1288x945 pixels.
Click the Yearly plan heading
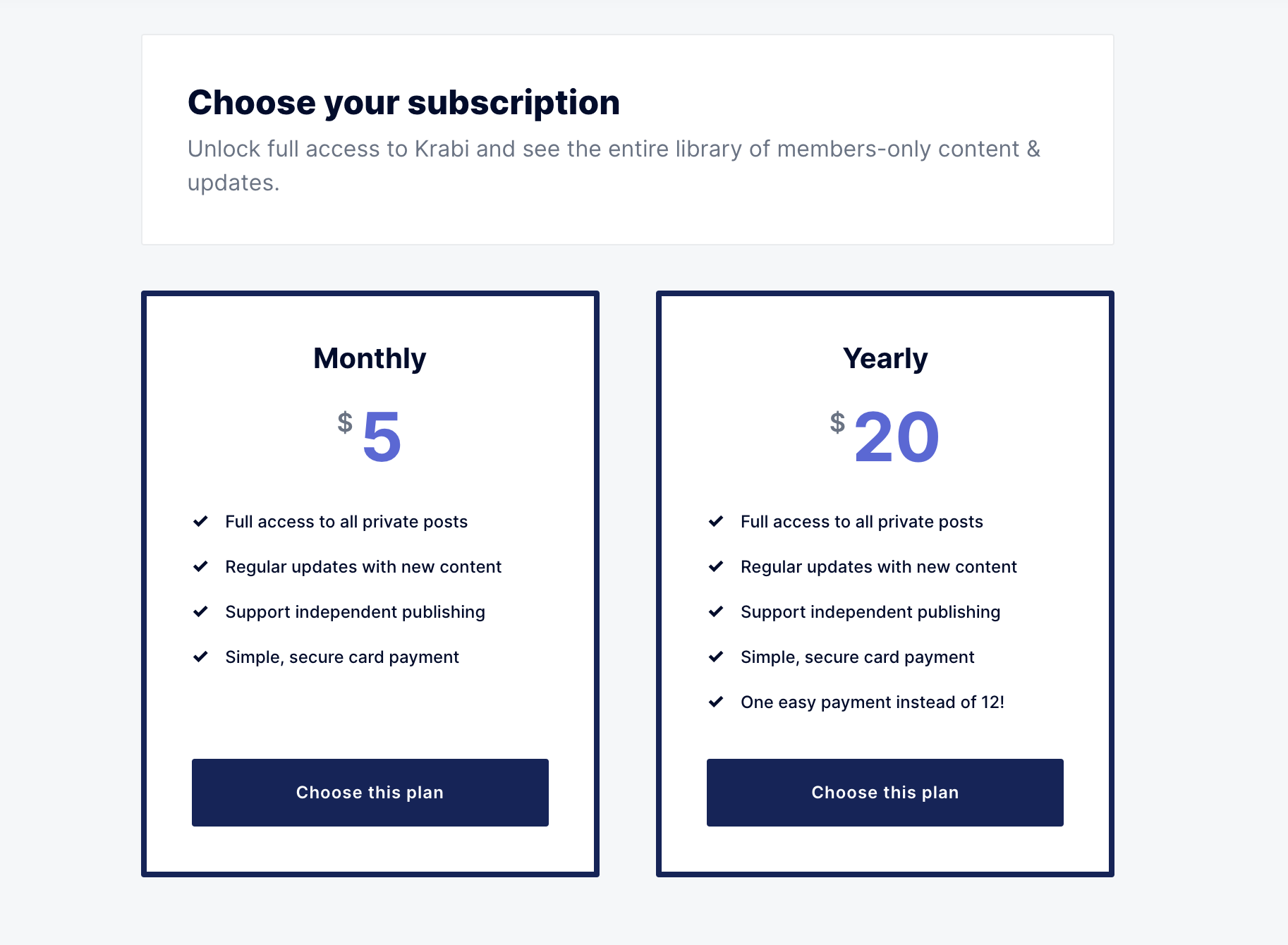pos(885,358)
